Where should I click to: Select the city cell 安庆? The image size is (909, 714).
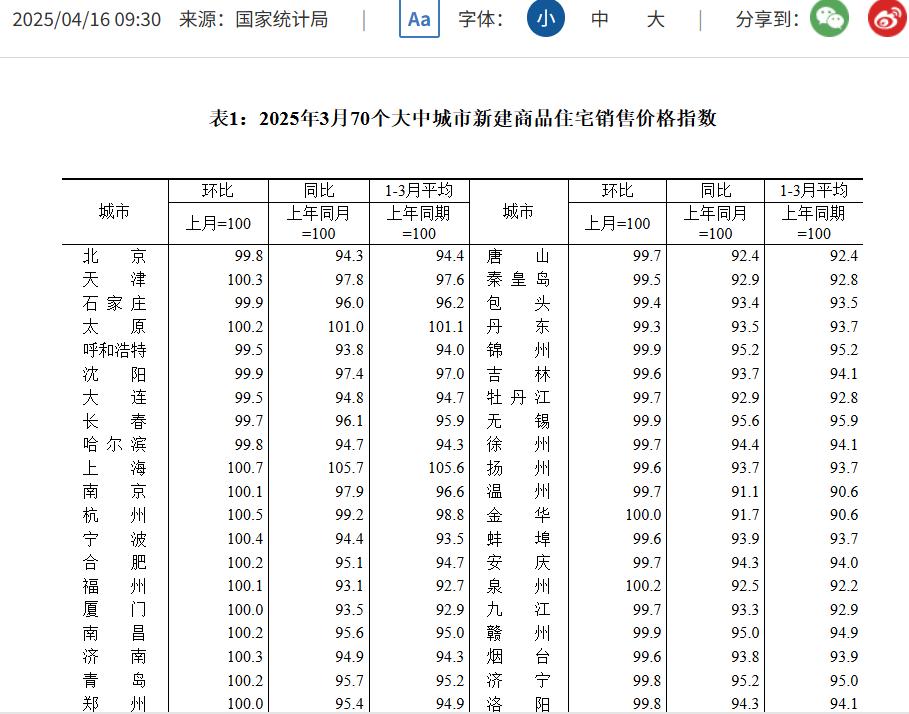tap(518, 562)
